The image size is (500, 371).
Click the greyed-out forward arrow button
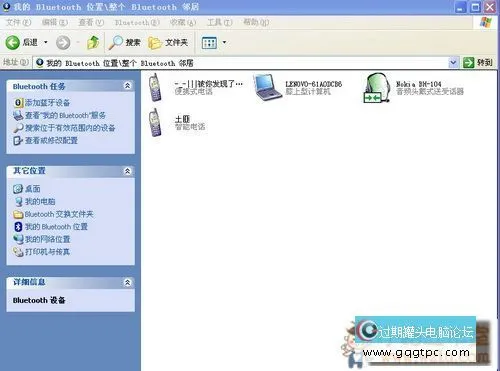point(63,43)
